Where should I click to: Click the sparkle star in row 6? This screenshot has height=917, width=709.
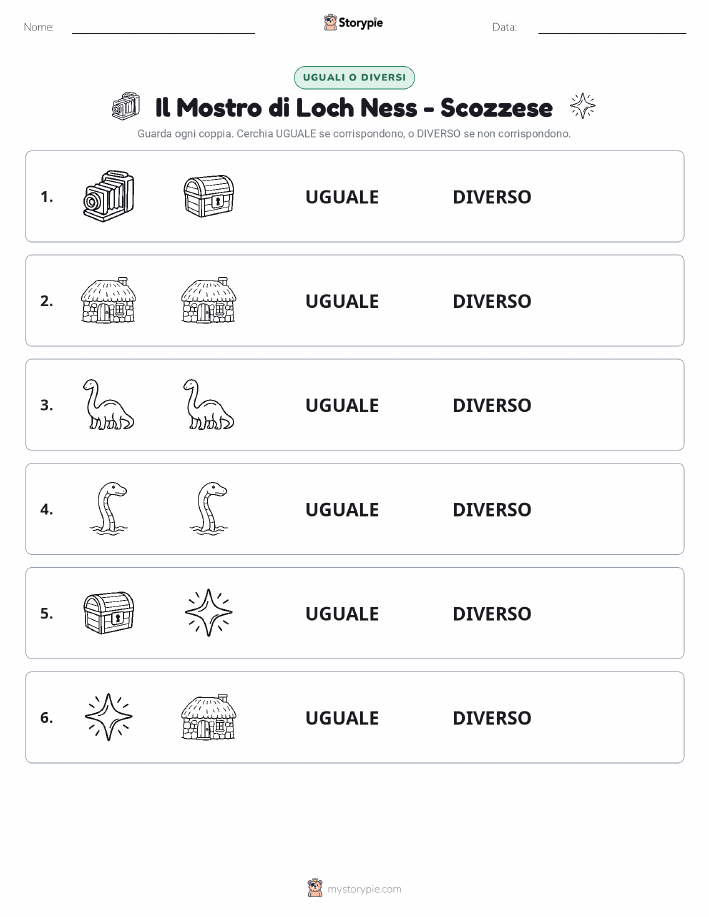[x=108, y=716]
